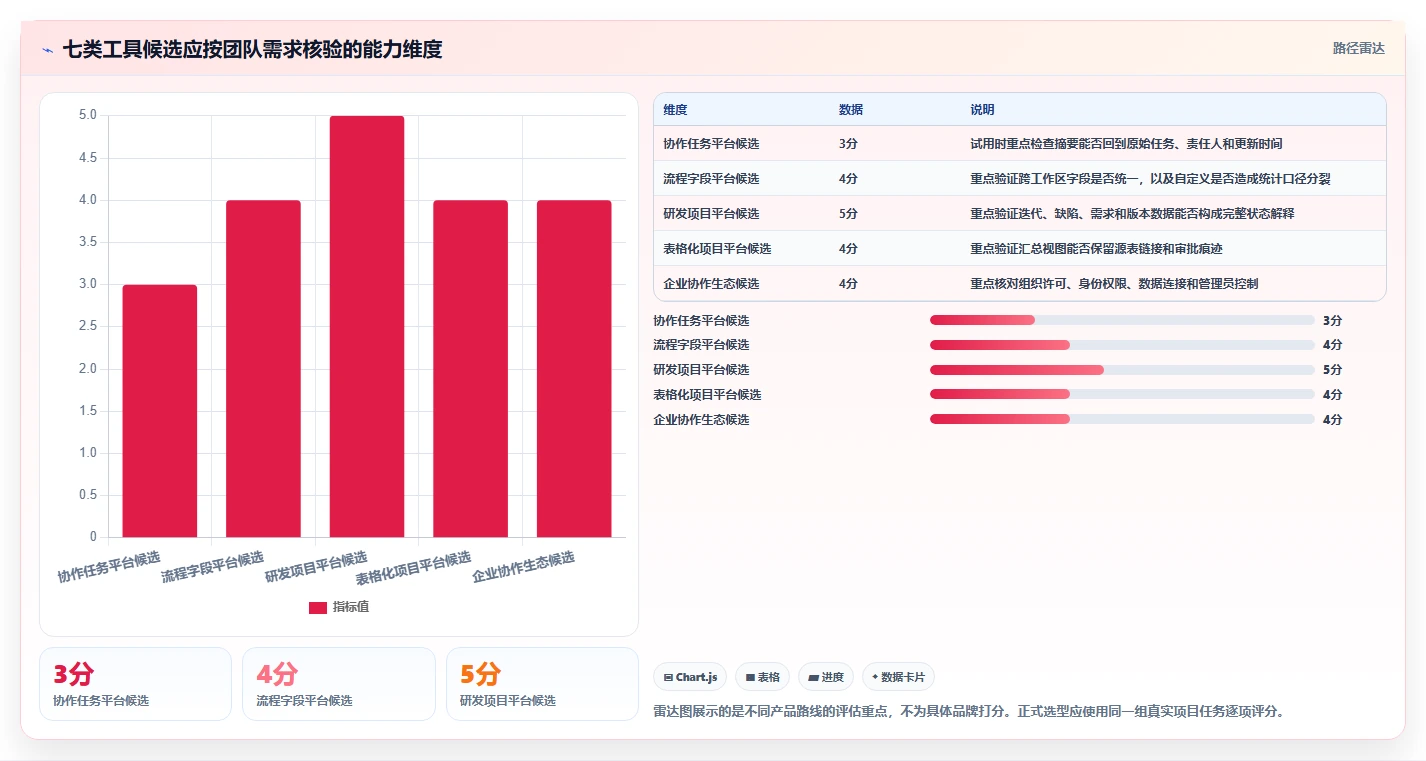Click the lightning icon beside the title

47,49
